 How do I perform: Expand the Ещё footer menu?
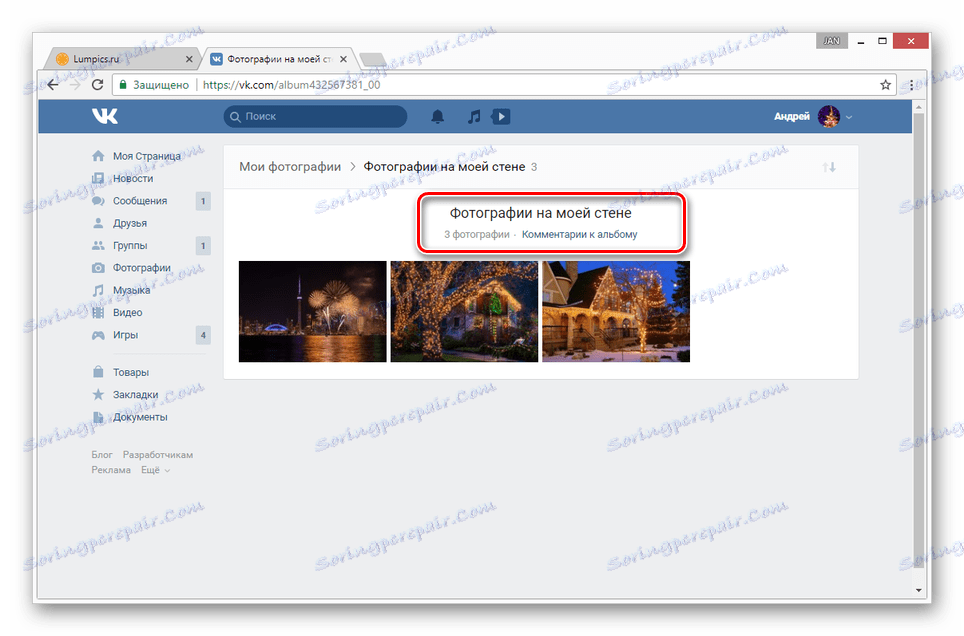[152, 470]
